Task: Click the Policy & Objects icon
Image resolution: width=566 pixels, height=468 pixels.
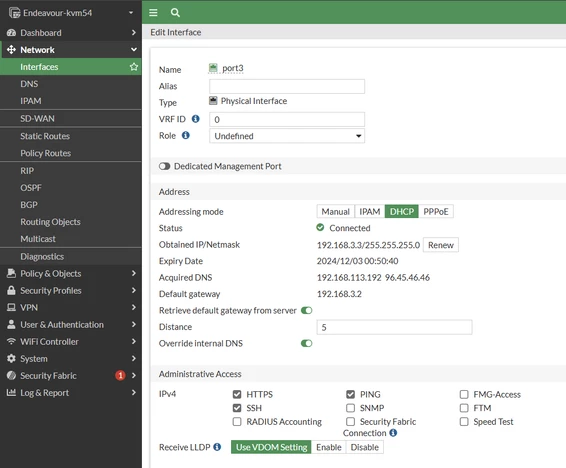Action: pos(11,274)
